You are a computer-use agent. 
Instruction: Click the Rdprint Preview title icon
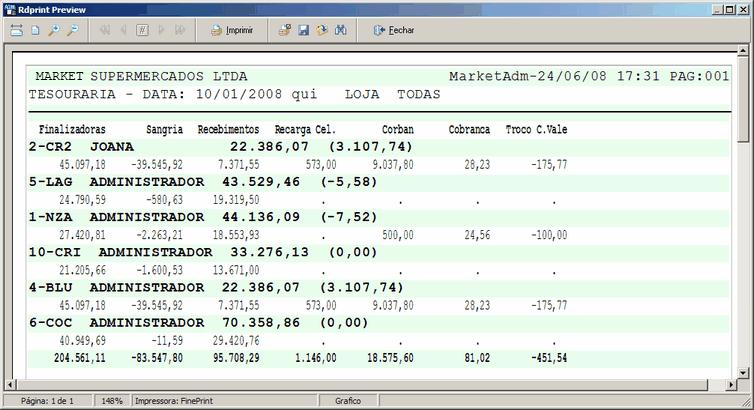click(x=9, y=10)
